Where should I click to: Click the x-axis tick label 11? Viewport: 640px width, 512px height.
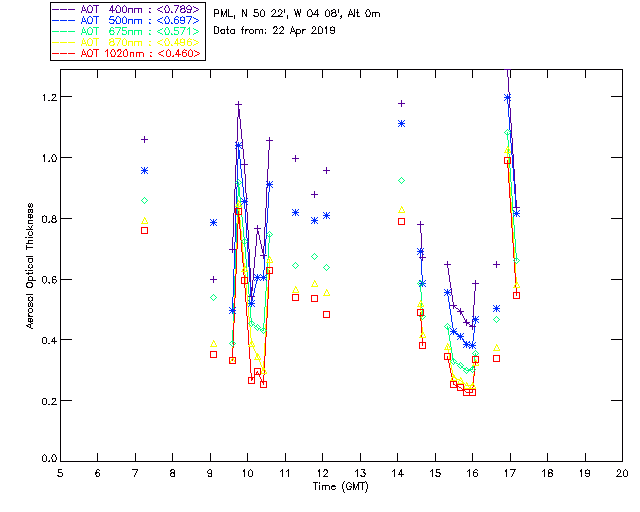pyautogui.click(x=284, y=473)
